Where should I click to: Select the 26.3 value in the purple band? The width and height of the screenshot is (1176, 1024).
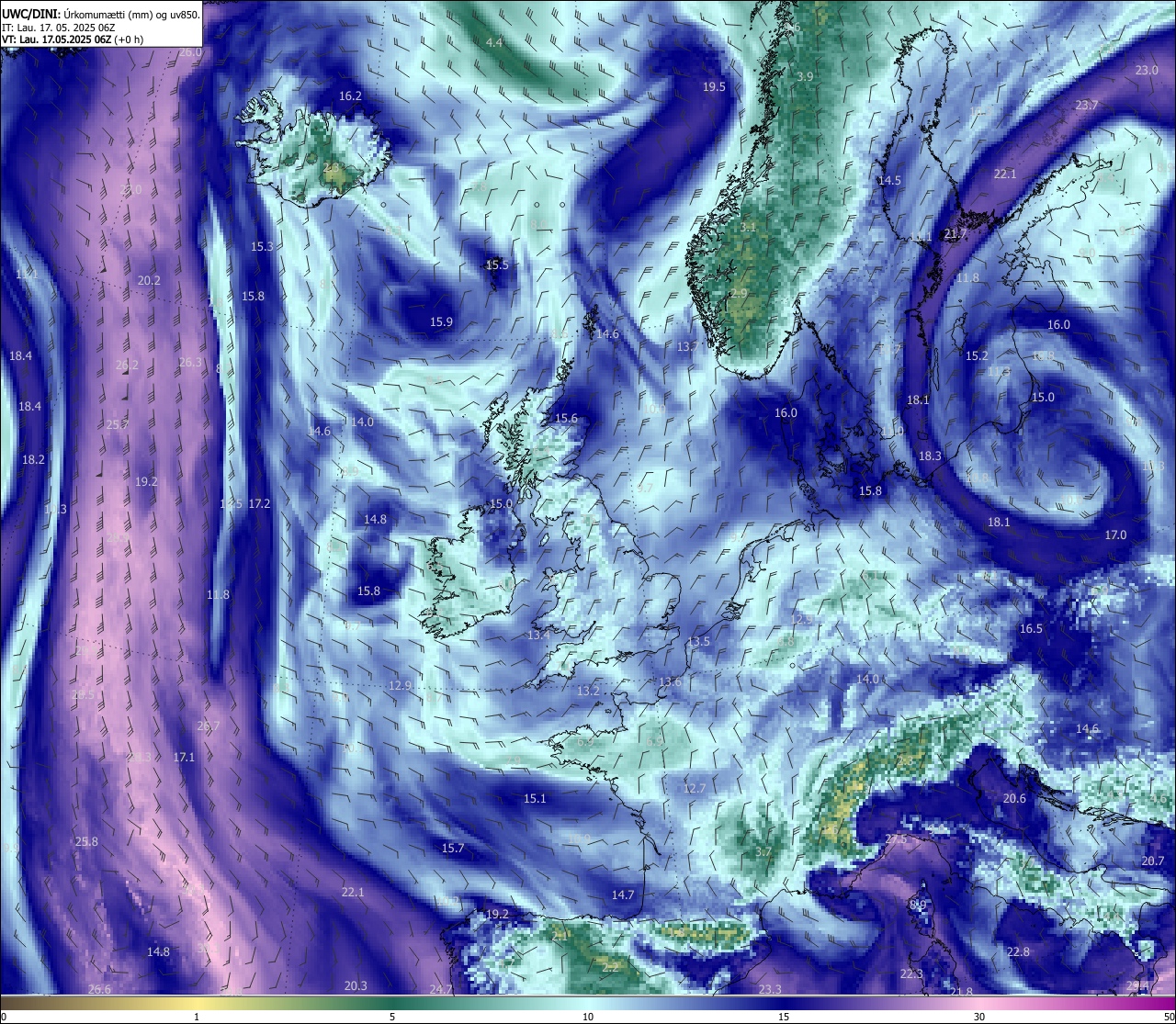pos(190,362)
